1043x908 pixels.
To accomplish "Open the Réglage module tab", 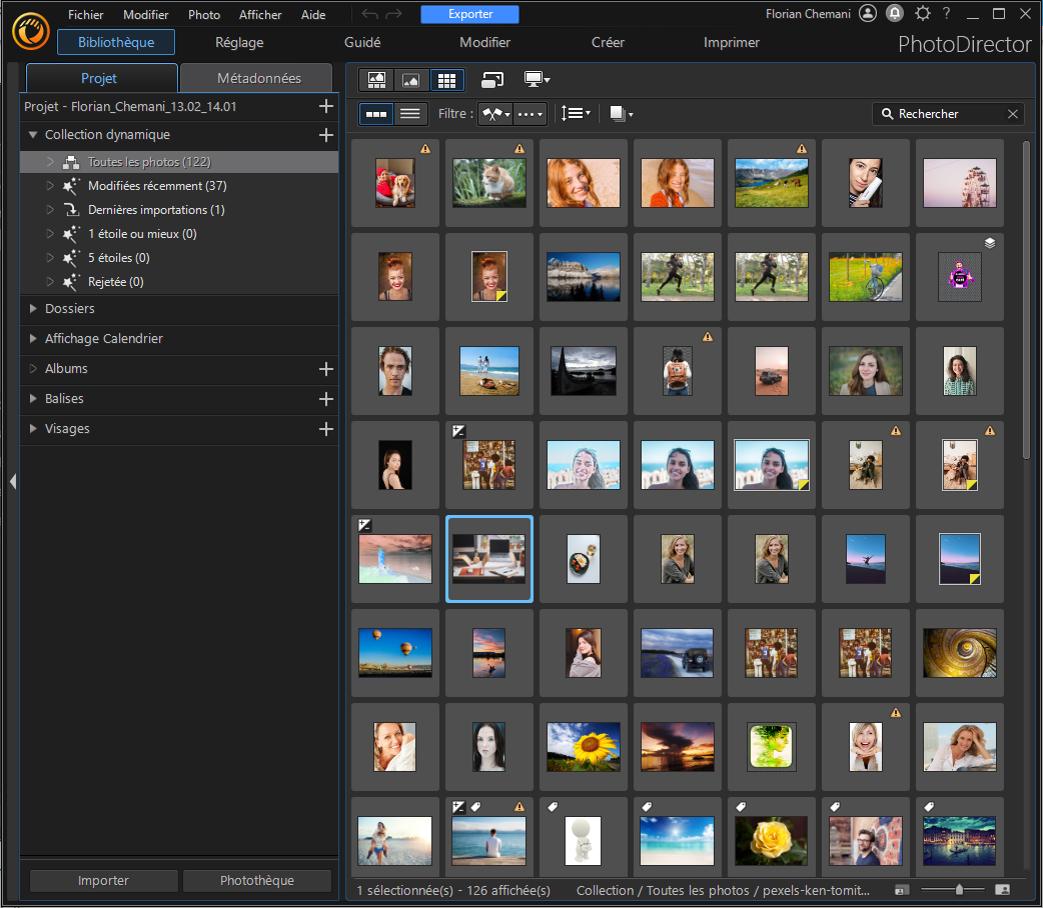I will 239,42.
